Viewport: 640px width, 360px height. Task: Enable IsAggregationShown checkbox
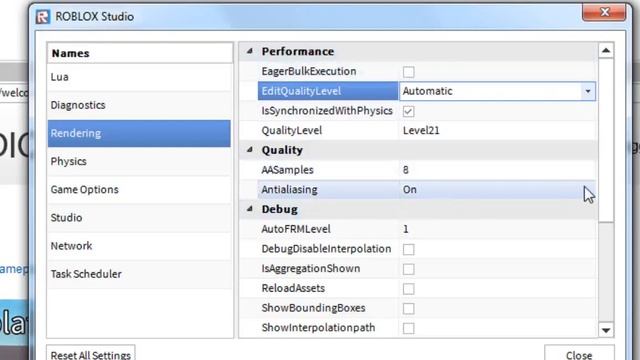point(409,269)
